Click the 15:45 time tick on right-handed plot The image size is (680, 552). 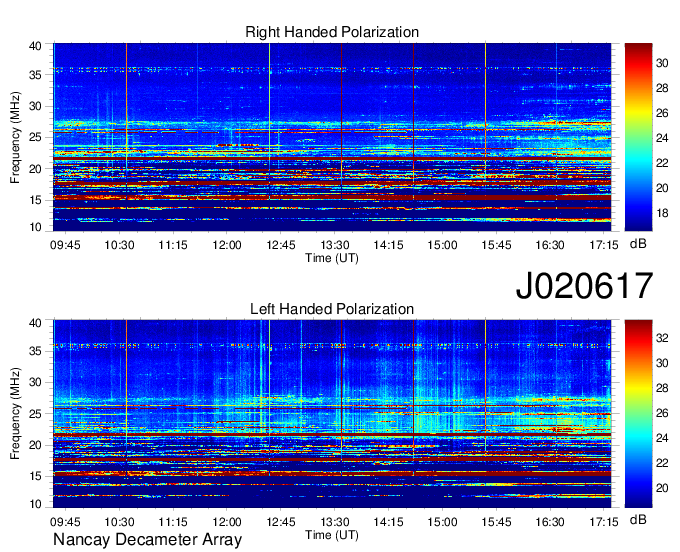[497, 245]
